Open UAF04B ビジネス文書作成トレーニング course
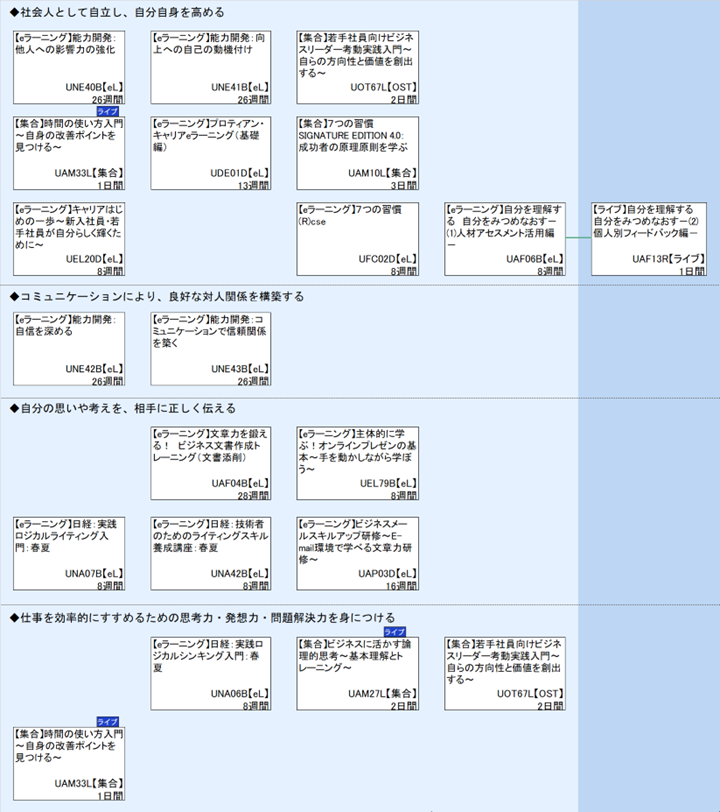 pyautogui.click(x=211, y=463)
